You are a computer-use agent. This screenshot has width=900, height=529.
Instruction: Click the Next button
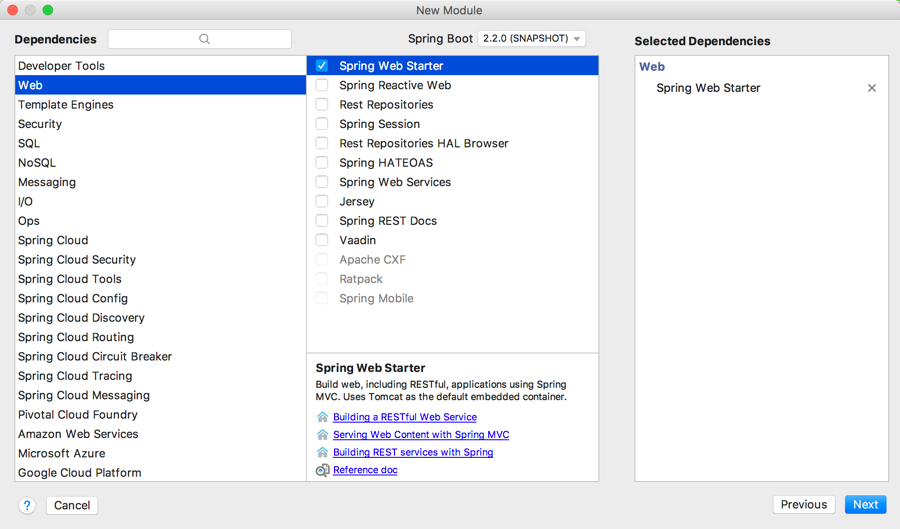point(865,505)
